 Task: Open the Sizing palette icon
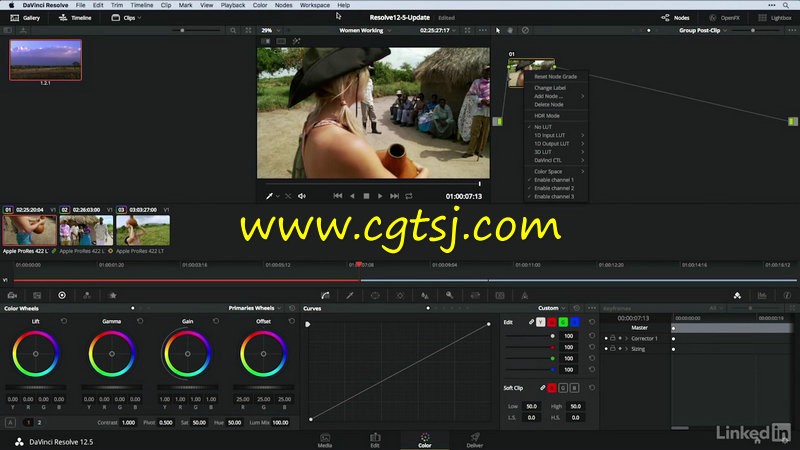475,295
